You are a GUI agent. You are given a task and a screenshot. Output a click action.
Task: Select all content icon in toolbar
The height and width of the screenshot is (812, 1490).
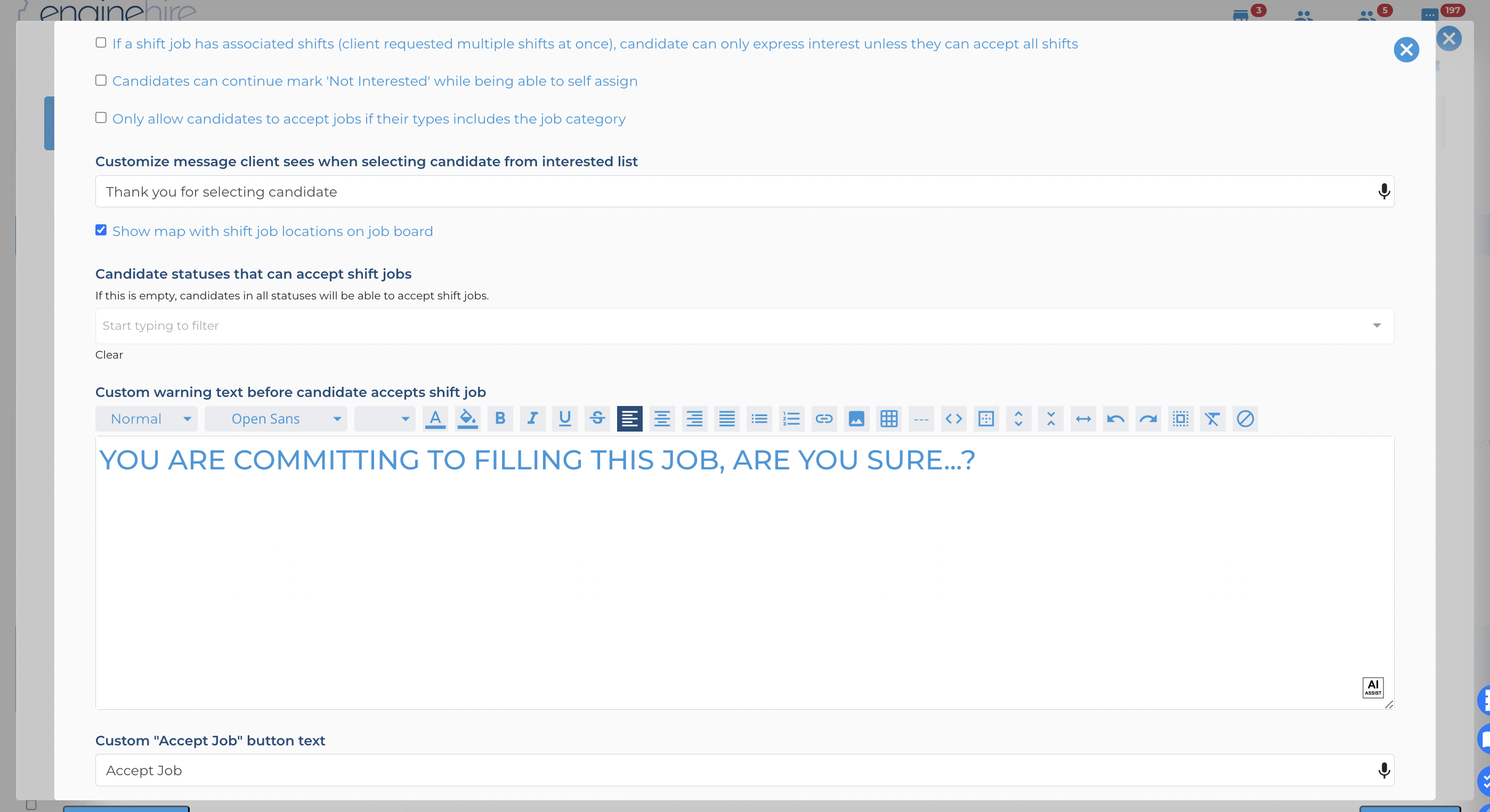pos(1180,418)
